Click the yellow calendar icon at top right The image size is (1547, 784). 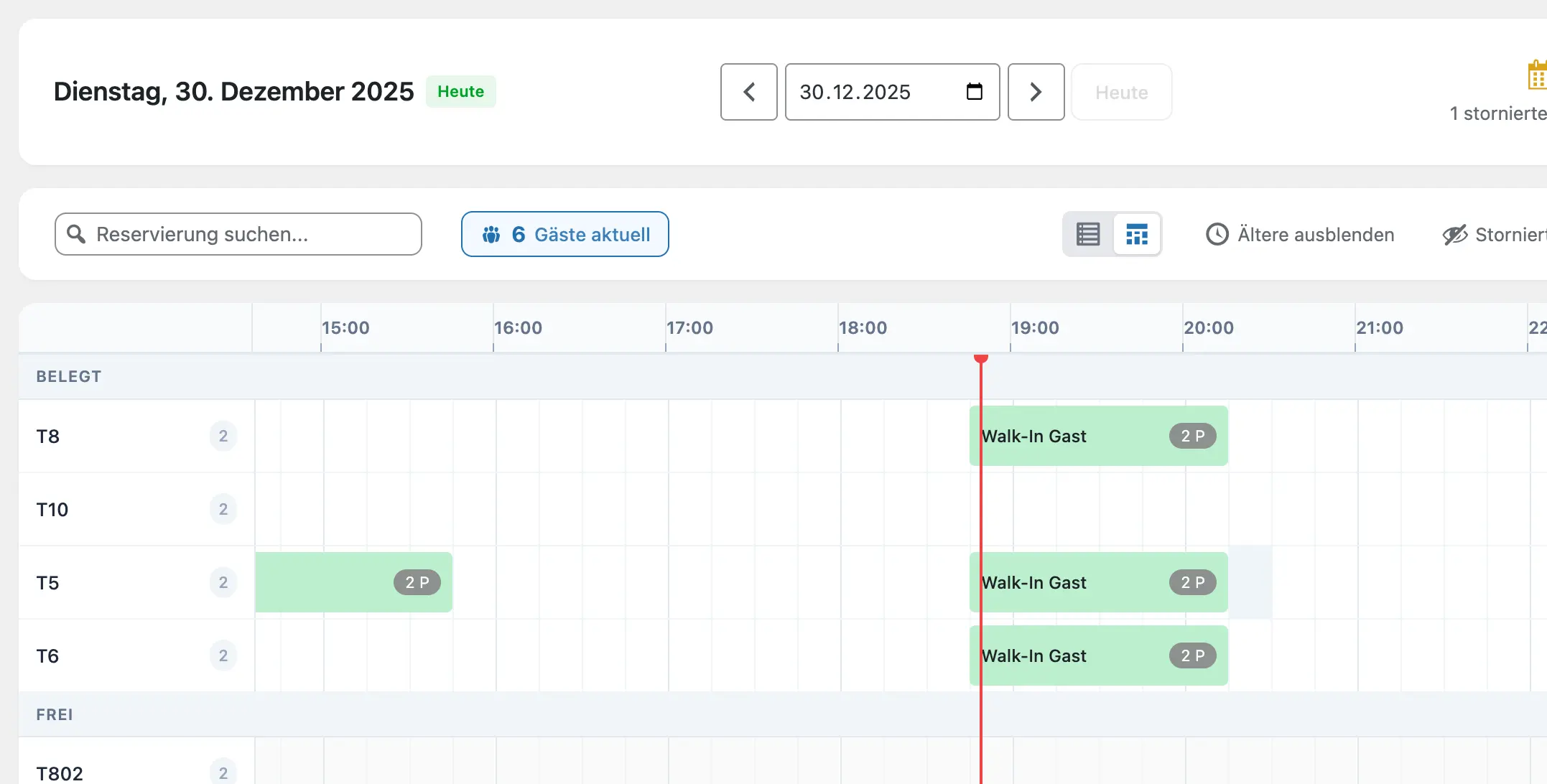point(1537,75)
